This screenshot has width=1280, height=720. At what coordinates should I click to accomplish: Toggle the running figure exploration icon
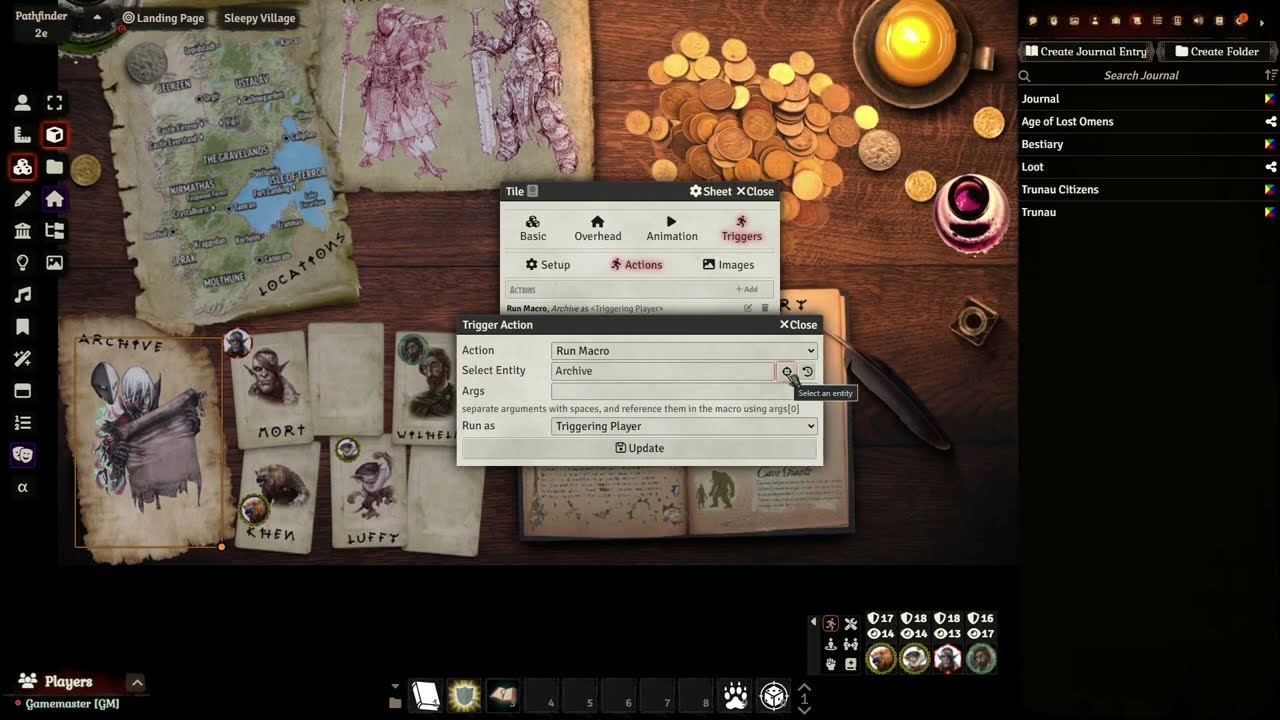pyautogui.click(x=831, y=624)
